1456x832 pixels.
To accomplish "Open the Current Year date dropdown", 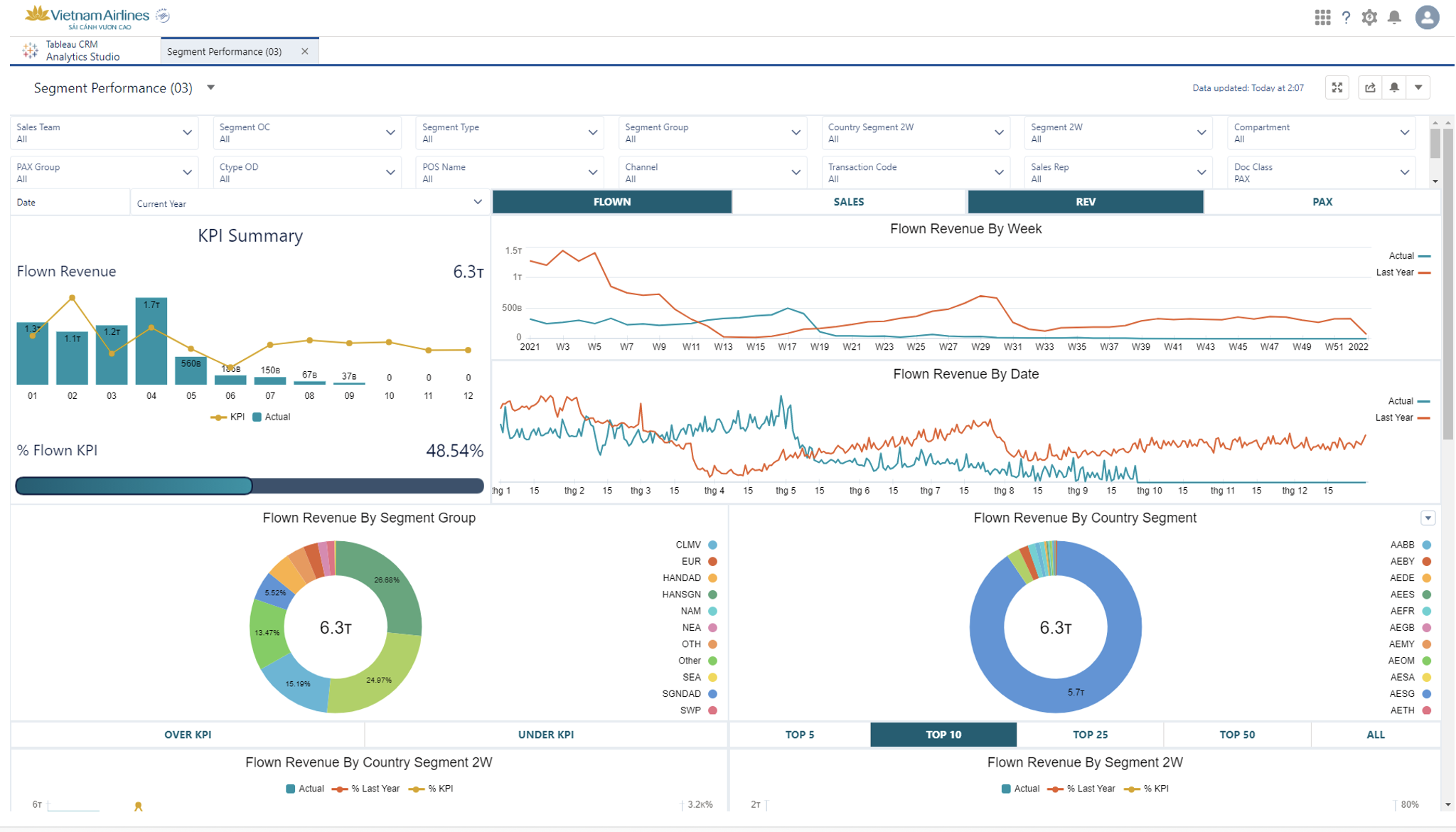I will 309,203.
